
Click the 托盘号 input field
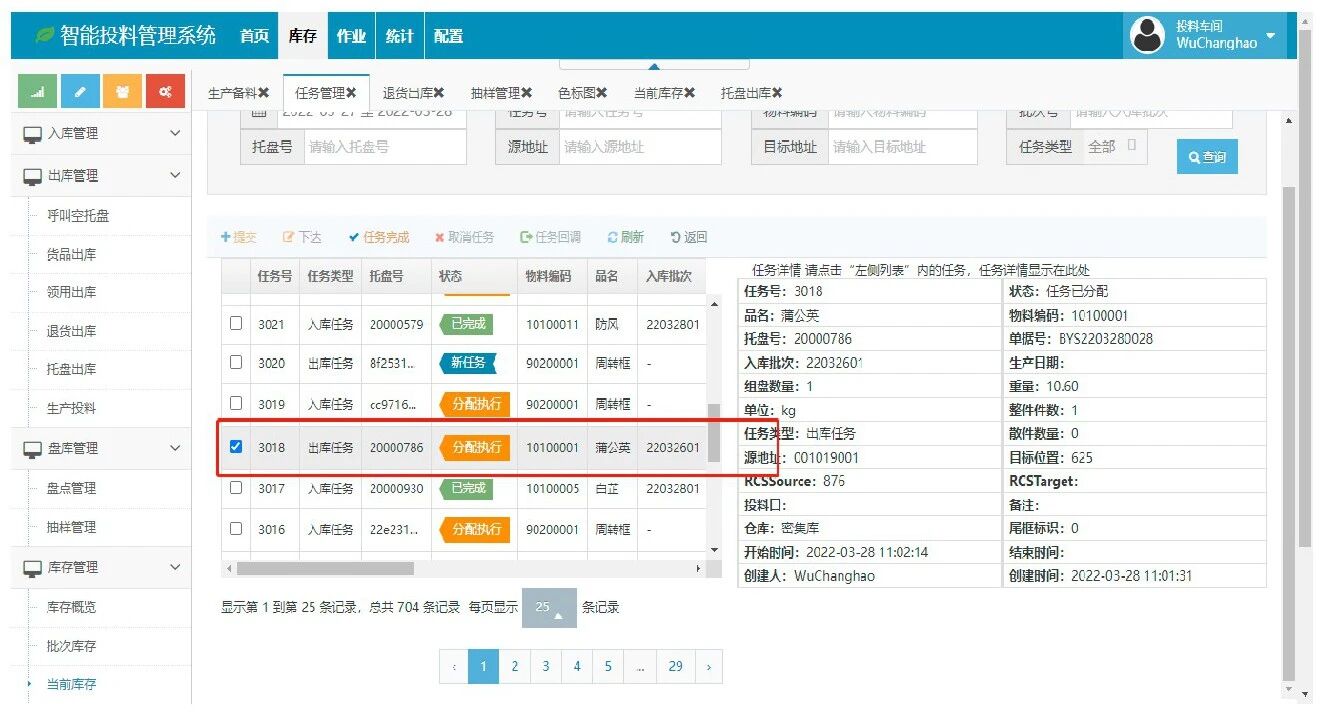[x=384, y=147]
